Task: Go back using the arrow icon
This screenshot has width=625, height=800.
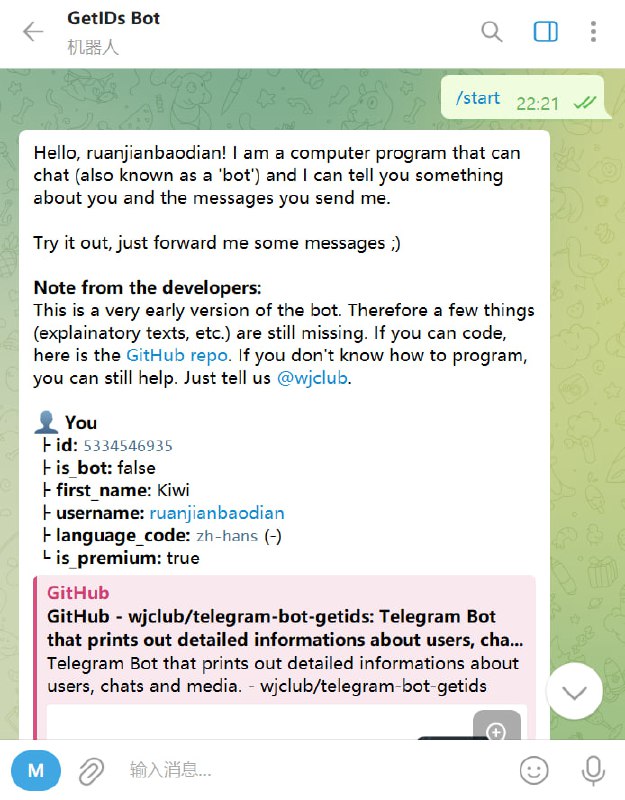Action: pyautogui.click(x=33, y=32)
